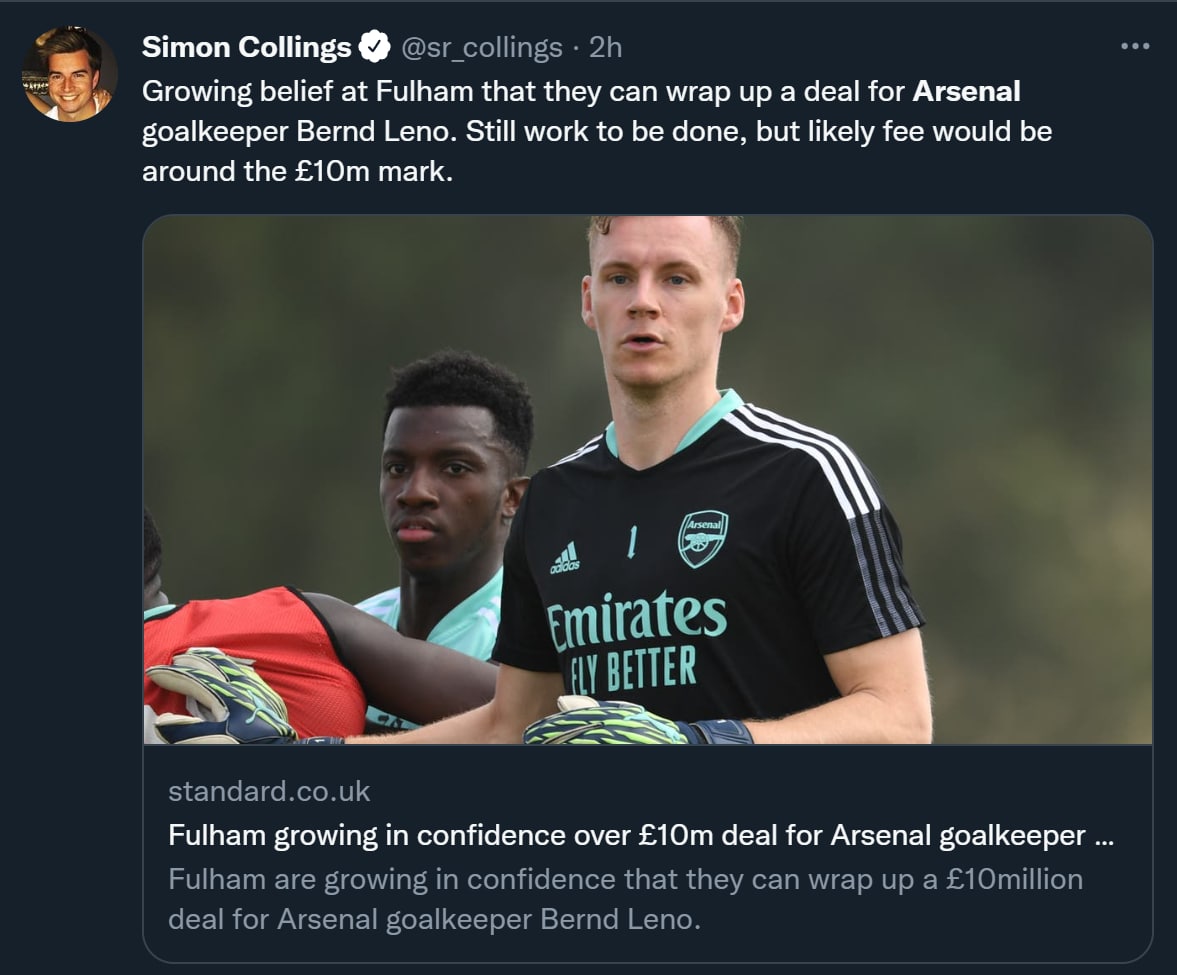Click the 2h tweet timestamp
The width and height of the screenshot is (1177, 975).
(x=606, y=47)
